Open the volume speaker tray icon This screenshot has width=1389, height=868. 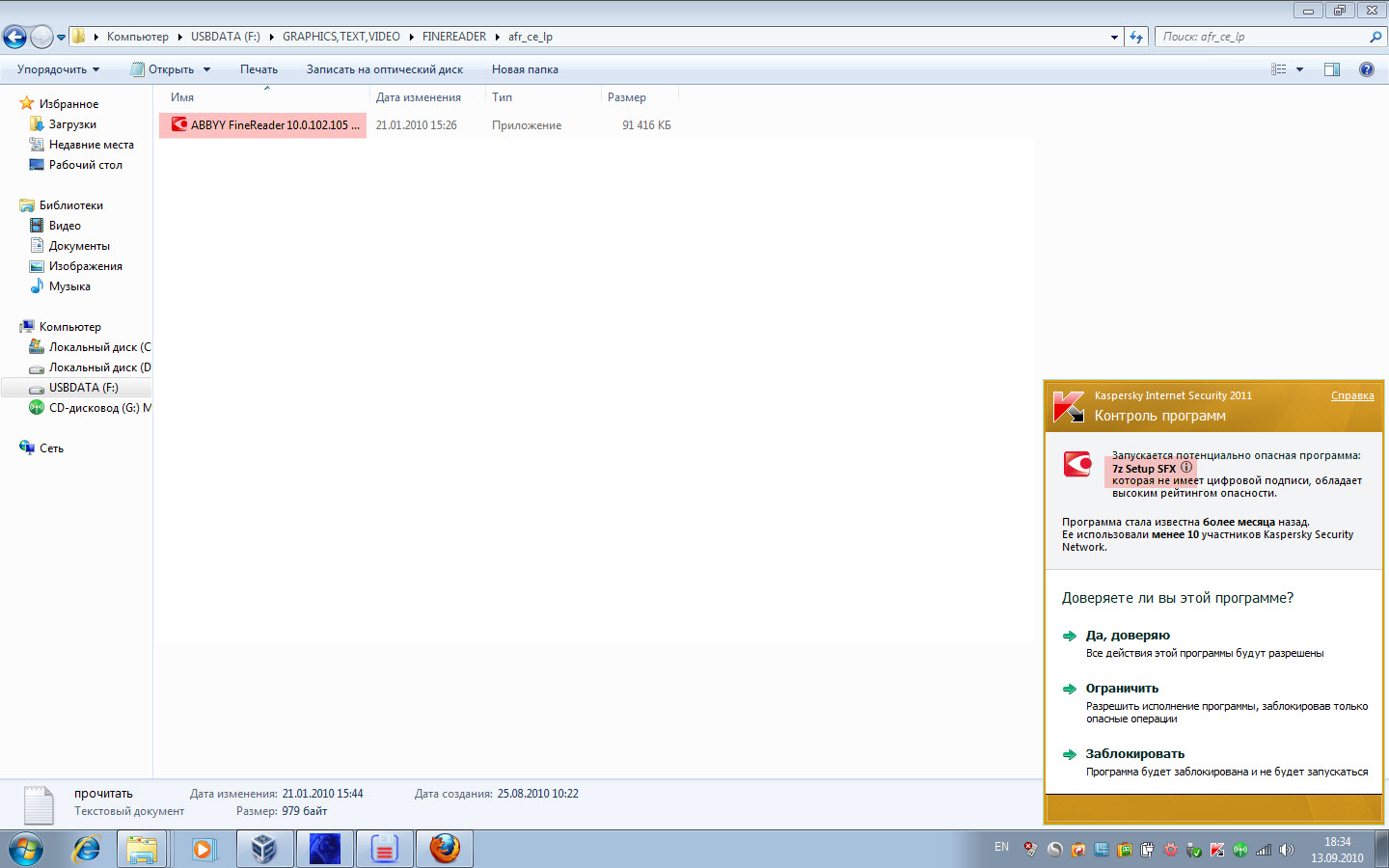coord(1286,850)
